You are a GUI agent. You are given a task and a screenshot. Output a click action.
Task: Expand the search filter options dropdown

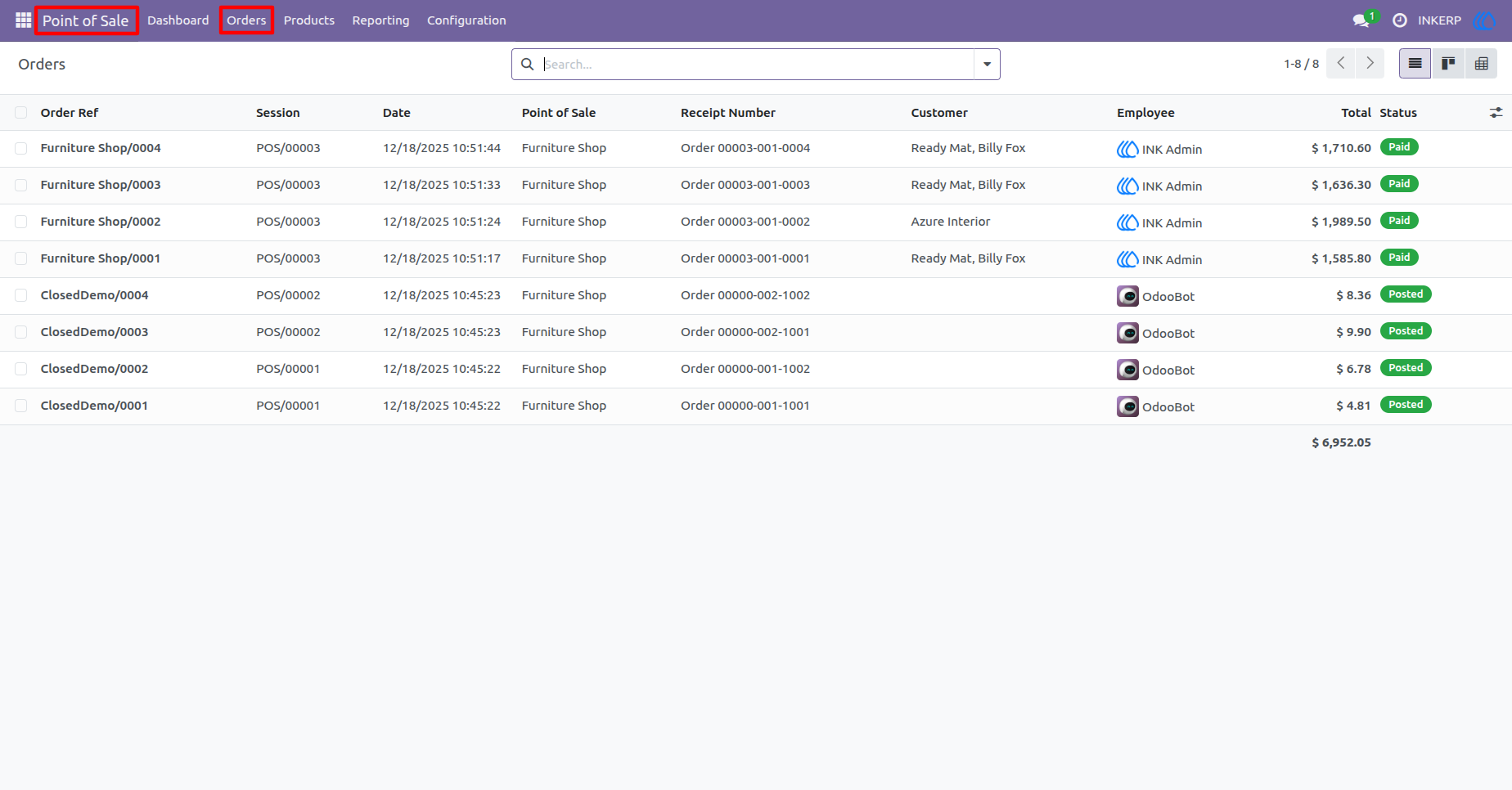(987, 64)
